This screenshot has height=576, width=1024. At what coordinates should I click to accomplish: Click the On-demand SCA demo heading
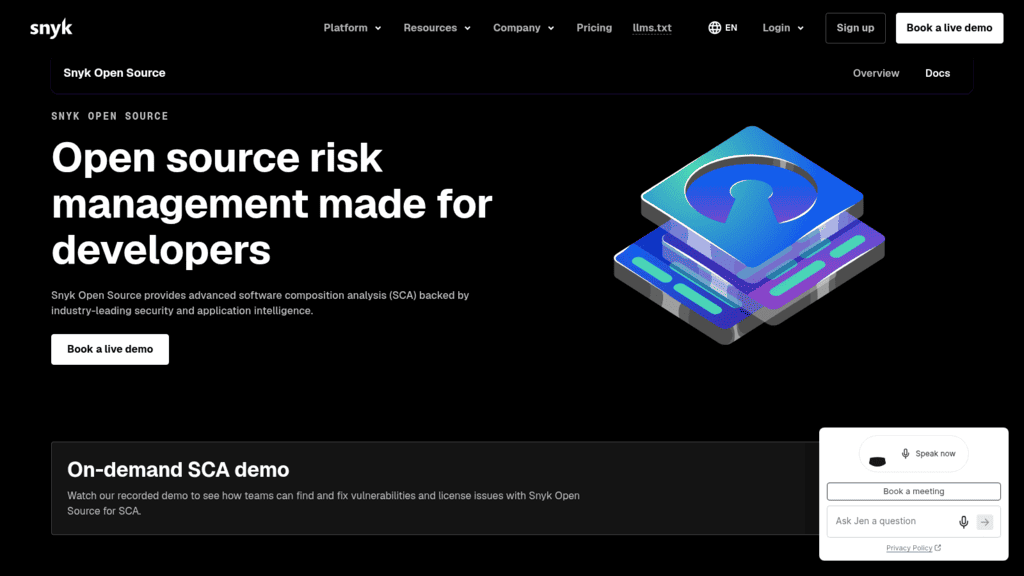178,470
